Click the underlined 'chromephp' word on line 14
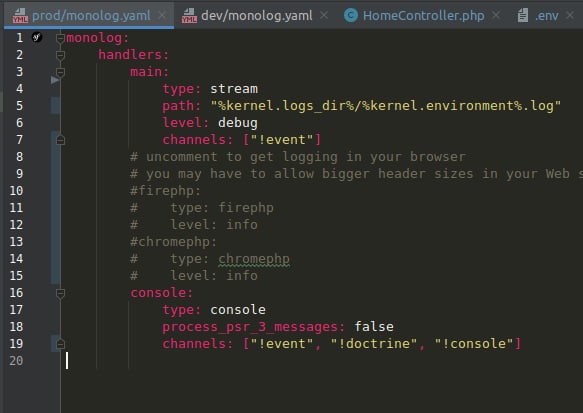Image resolution: width=583 pixels, height=413 pixels. tap(254, 259)
